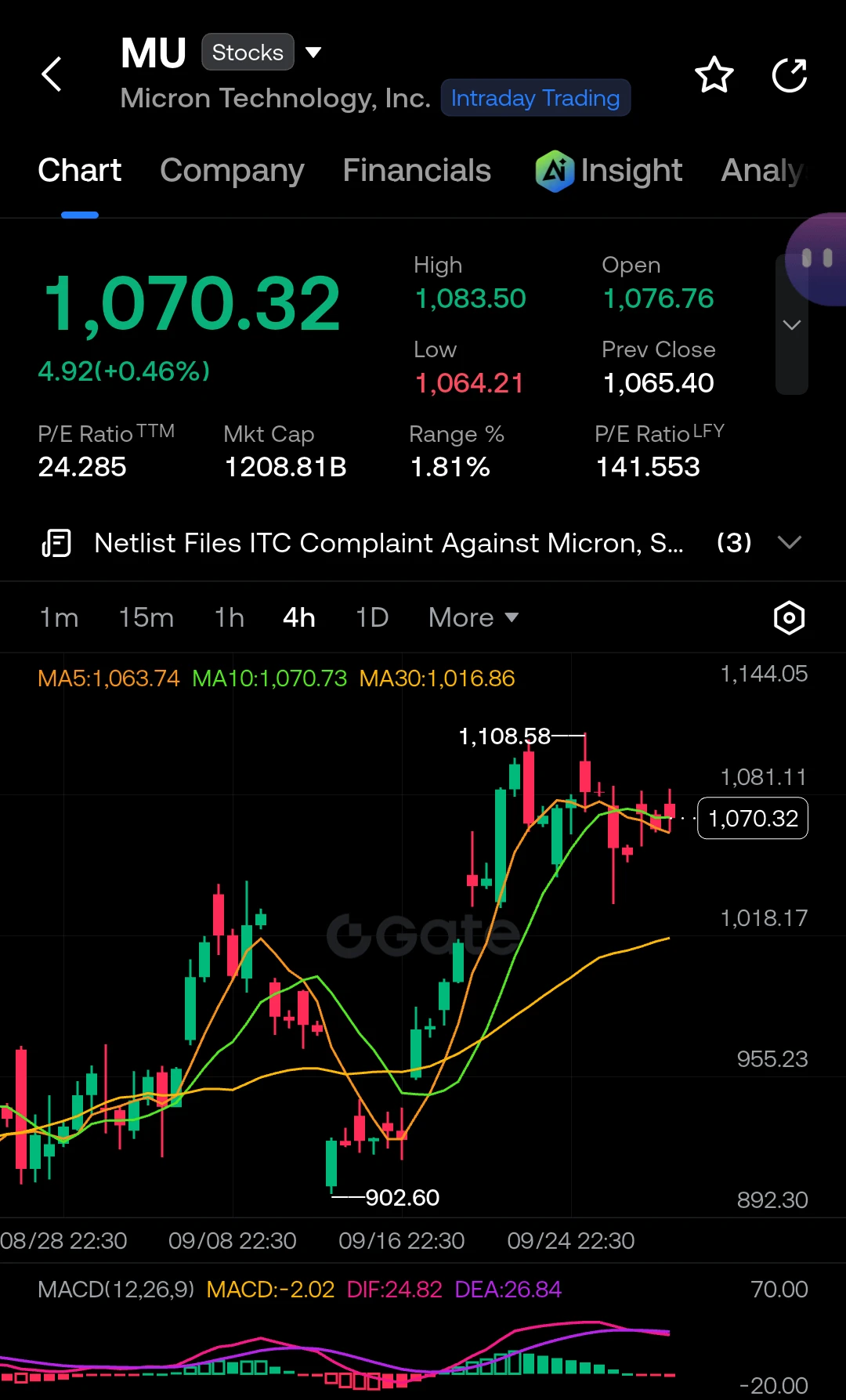This screenshot has height=1400, width=846.
Task: Add MU to favorites with star icon
Action: click(714, 74)
